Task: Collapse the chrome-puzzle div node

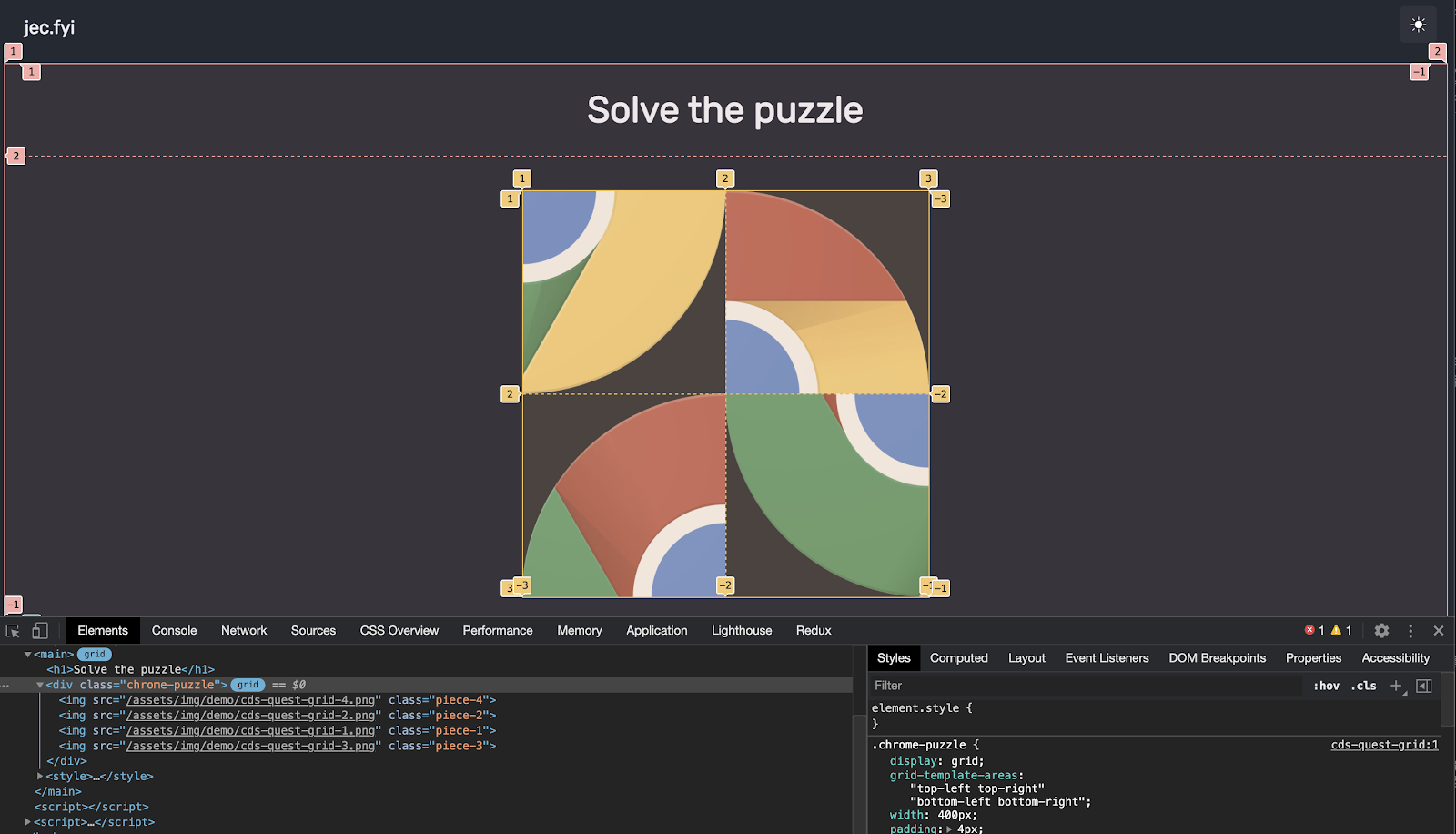Action: (x=40, y=685)
